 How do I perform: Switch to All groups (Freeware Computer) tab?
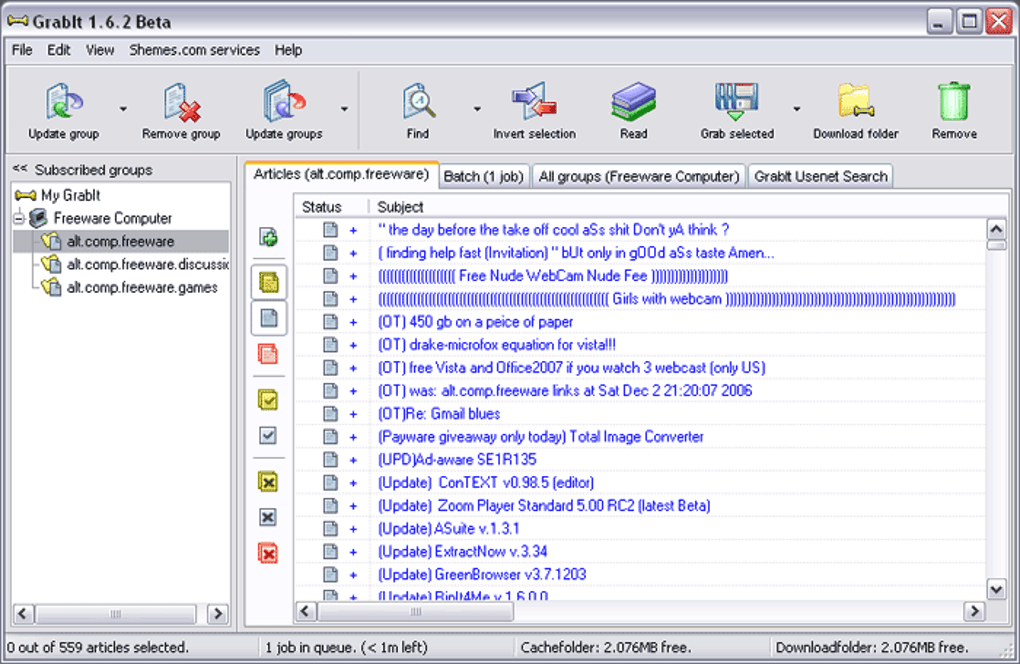(639, 176)
